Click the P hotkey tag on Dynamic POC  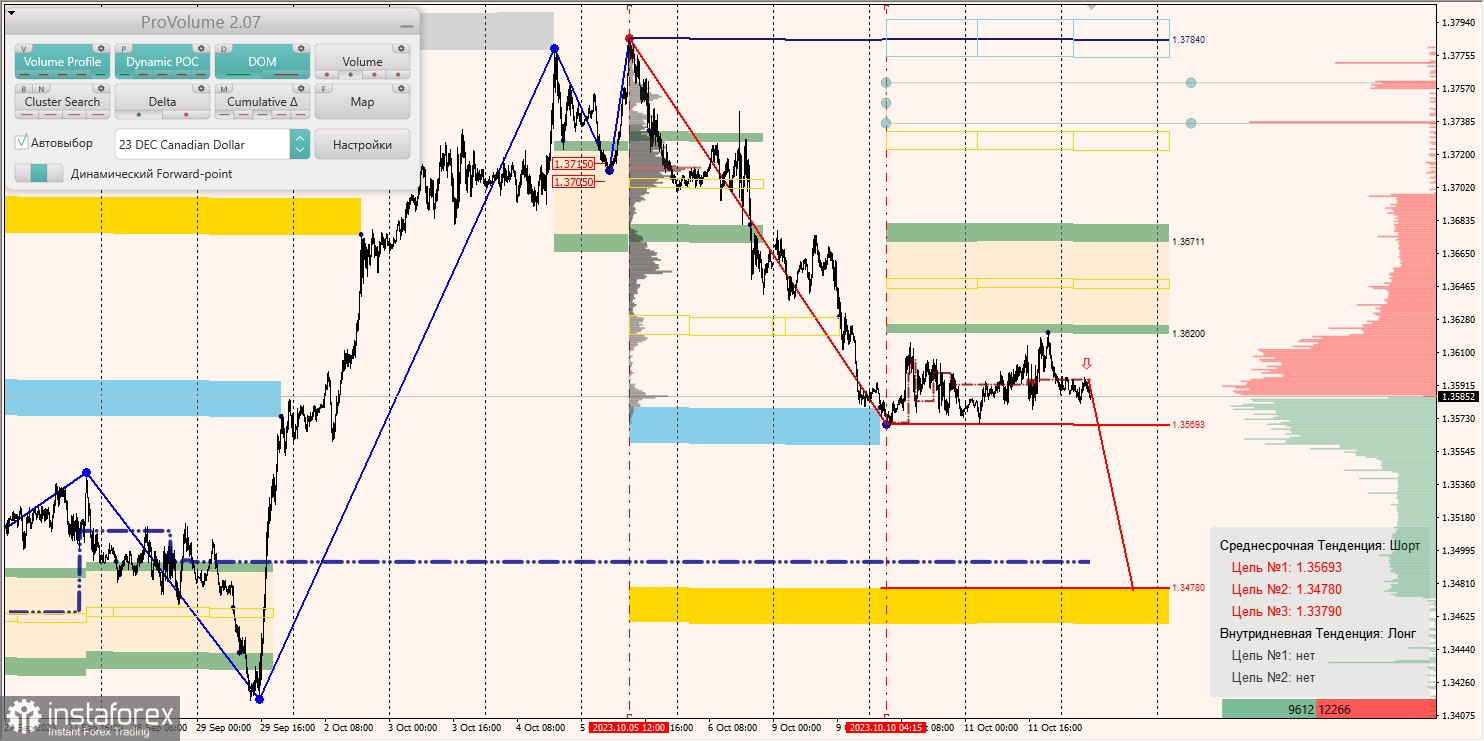pos(125,48)
